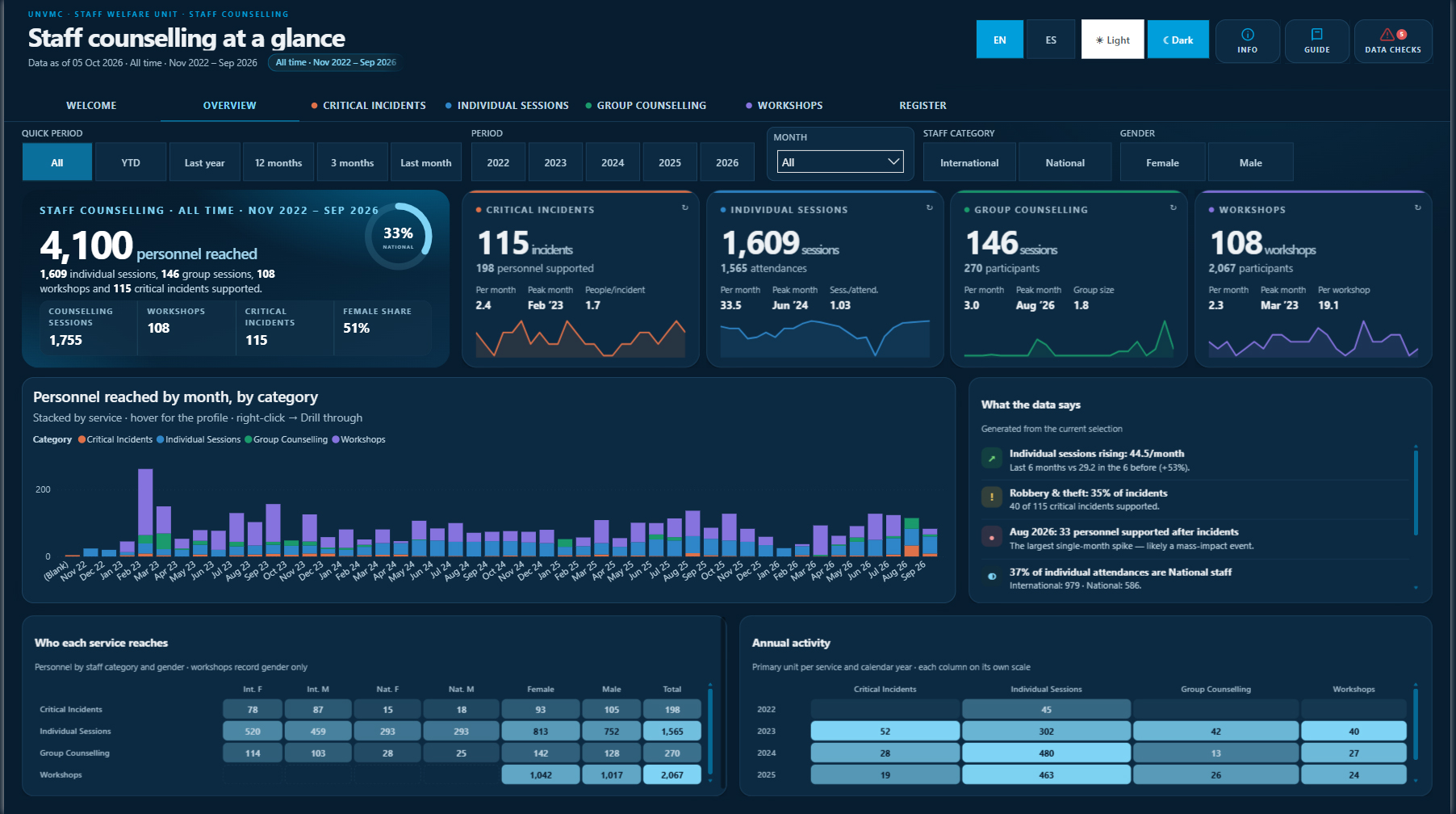Select Individual Sessions total cell 1,565
The height and width of the screenshot is (814, 1456).
[x=672, y=731]
